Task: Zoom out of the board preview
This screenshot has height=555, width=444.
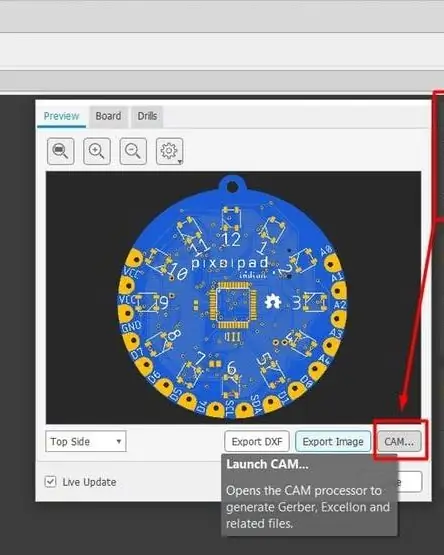Action: coord(133,151)
